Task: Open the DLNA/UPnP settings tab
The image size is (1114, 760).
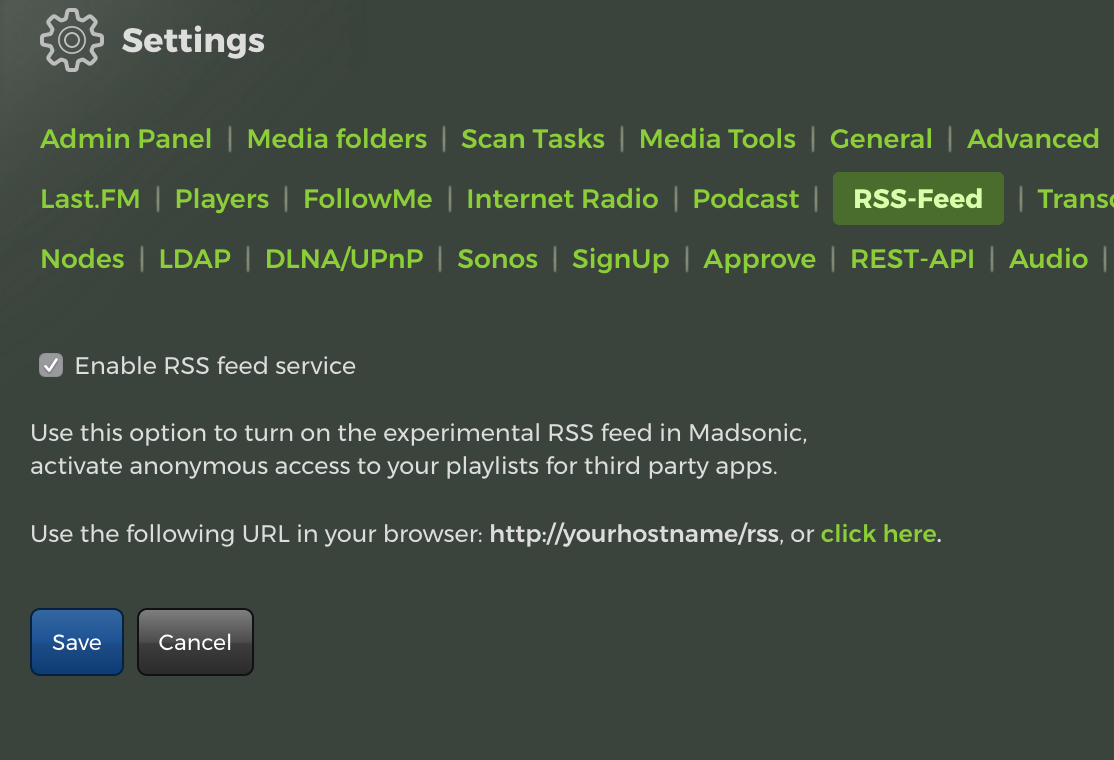Action: point(344,259)
